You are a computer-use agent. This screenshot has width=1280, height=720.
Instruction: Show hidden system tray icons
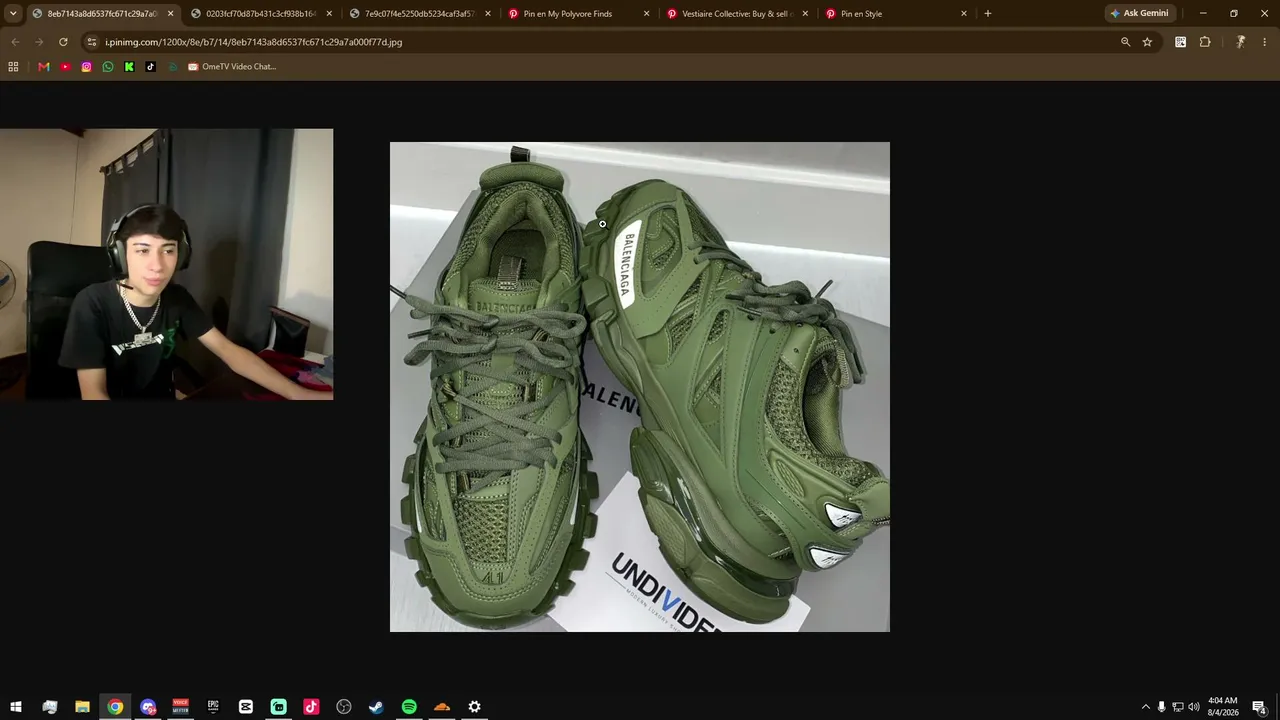(1146, 707)
